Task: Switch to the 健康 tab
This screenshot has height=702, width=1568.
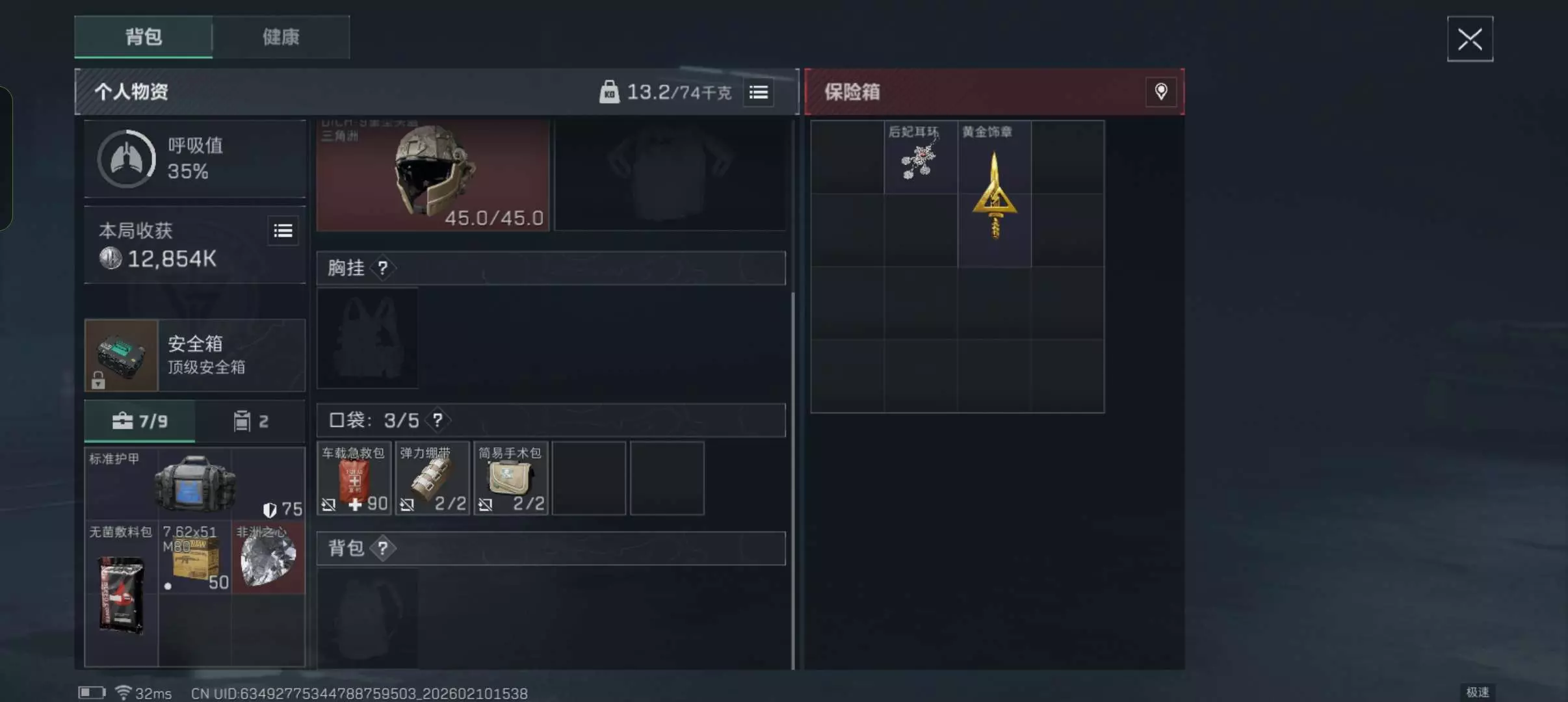Action: pos(281,37)
